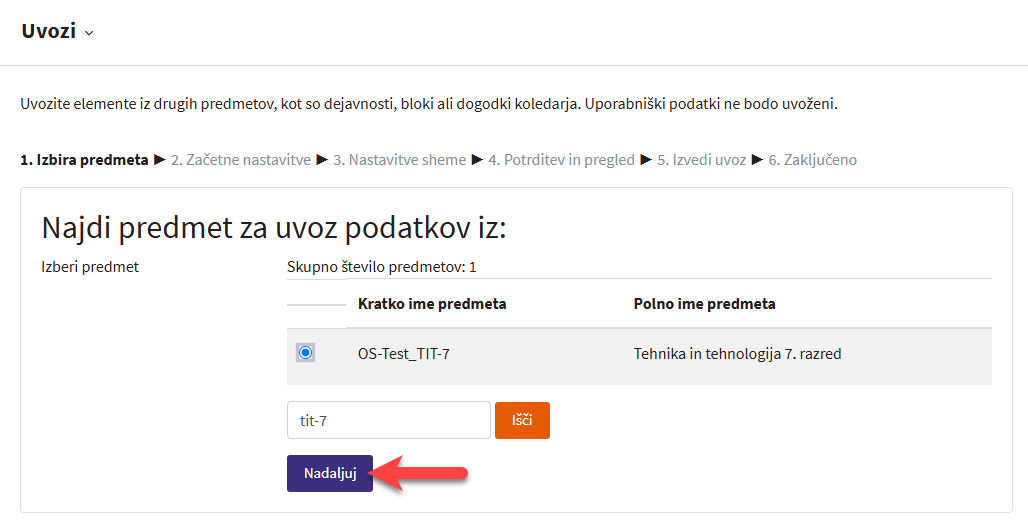
Task: Go to step 1. Izbira predmeta
Action: [x=84, y=160]
